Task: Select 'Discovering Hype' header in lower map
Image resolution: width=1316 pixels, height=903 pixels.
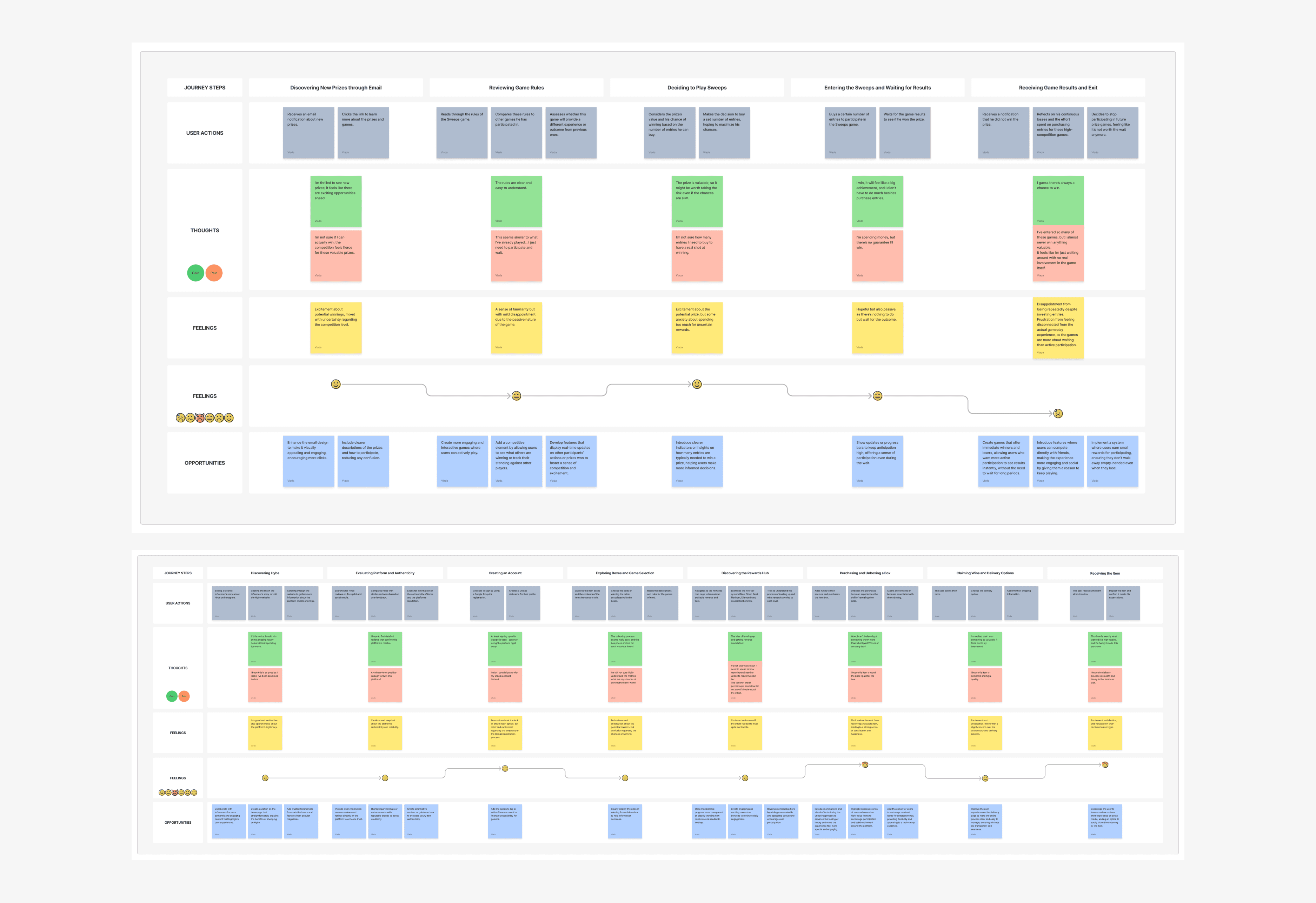Action: point(265,573)
